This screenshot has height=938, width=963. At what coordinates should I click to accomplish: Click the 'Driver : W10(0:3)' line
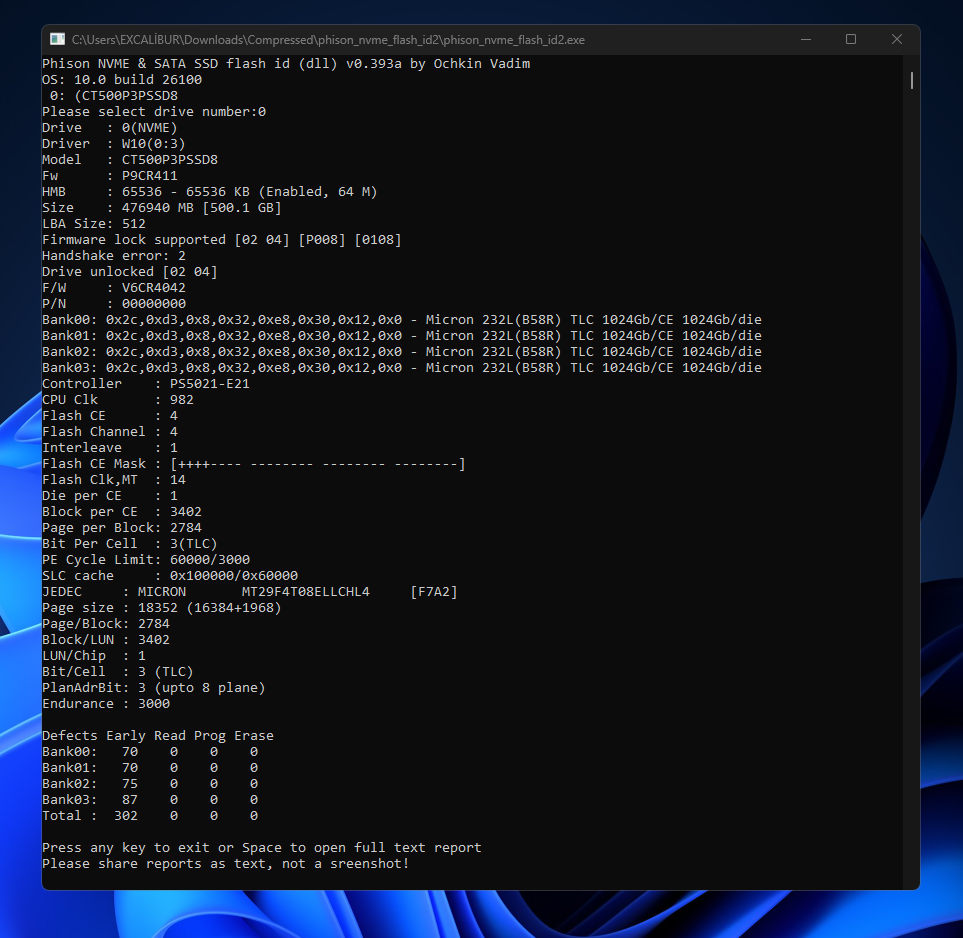pos(114,144)
